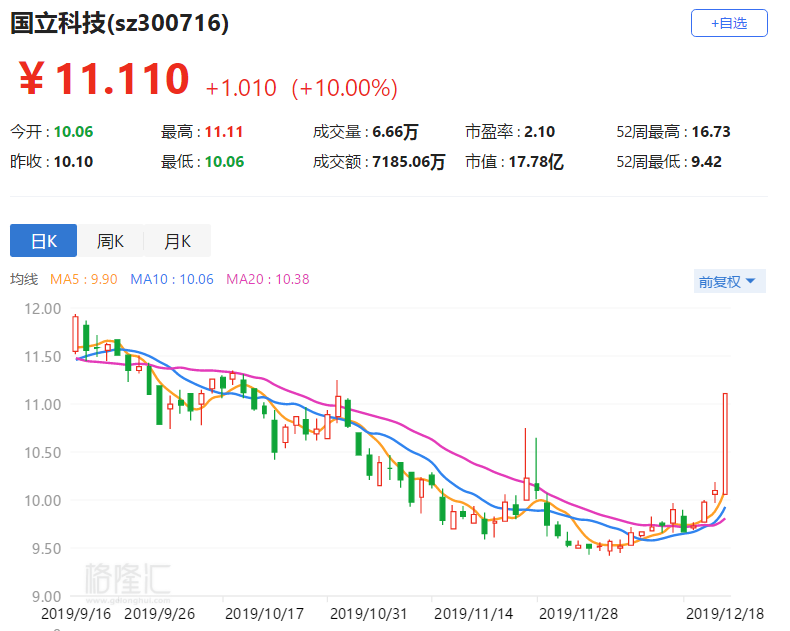Switch to the 日K daily chart tab
The image size is (790, 631).
point(43,241)
